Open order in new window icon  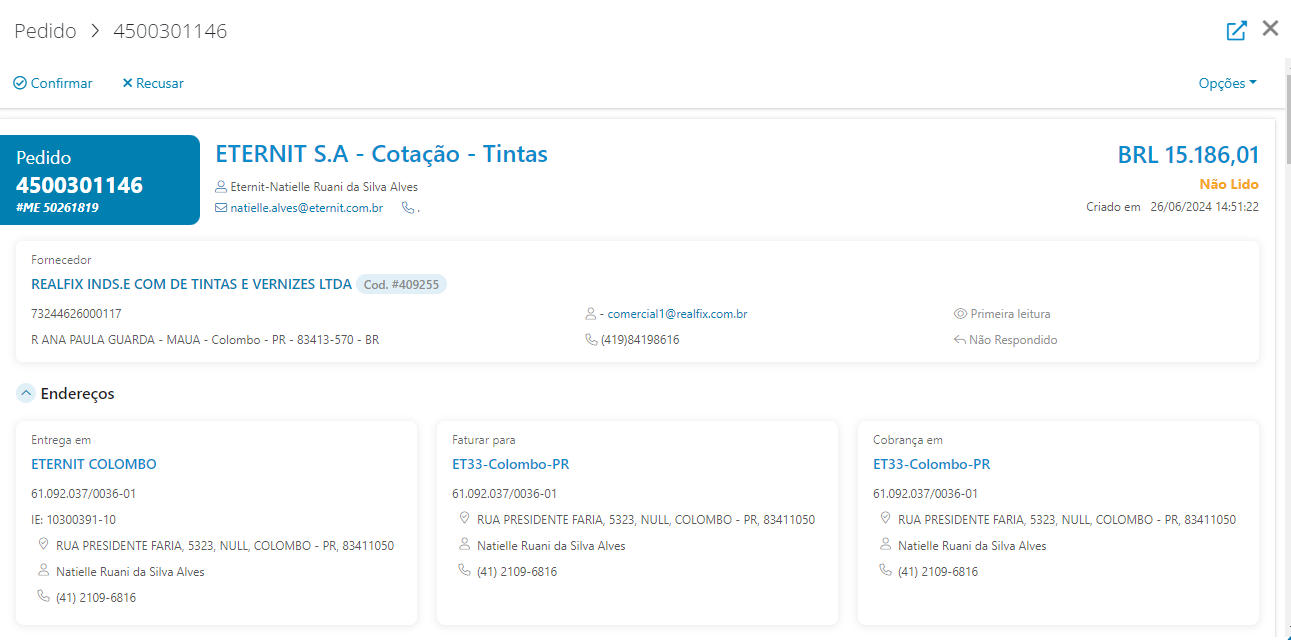[x=1237, y=30]
